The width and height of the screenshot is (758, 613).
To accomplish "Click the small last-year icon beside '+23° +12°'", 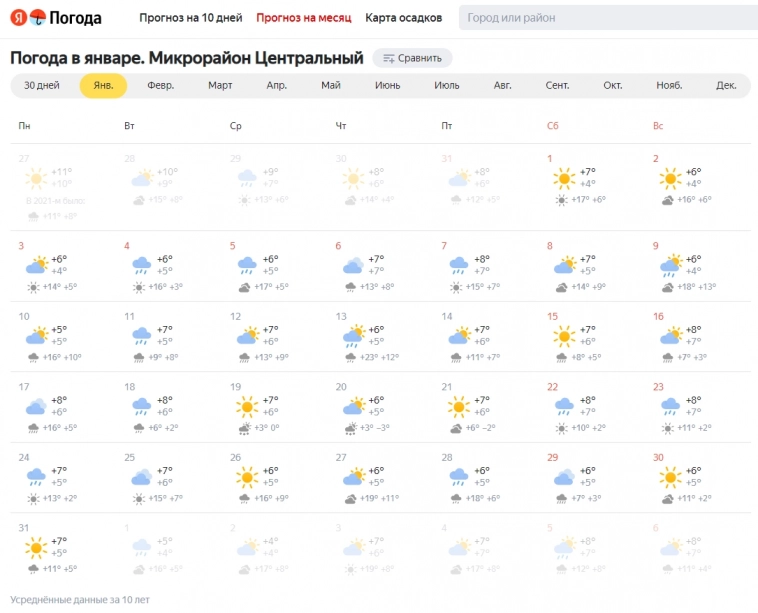I will point(350,357).
